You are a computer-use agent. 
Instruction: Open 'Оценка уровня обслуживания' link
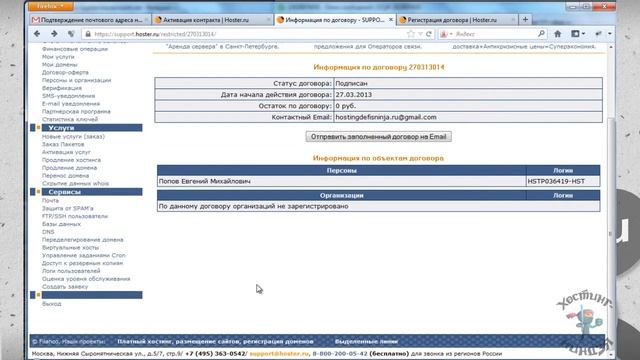click(86, 279)
